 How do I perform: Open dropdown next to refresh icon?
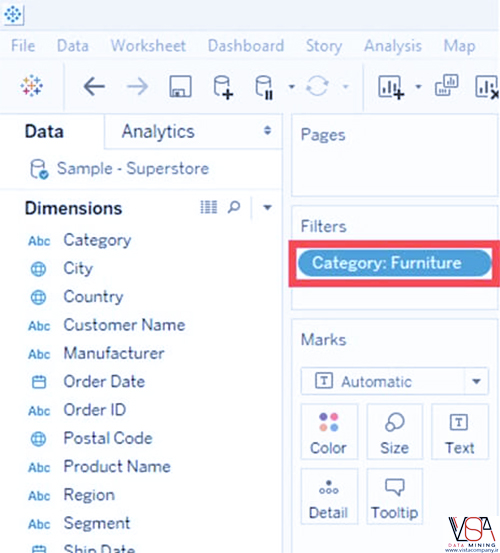click(x=346, y=86)
